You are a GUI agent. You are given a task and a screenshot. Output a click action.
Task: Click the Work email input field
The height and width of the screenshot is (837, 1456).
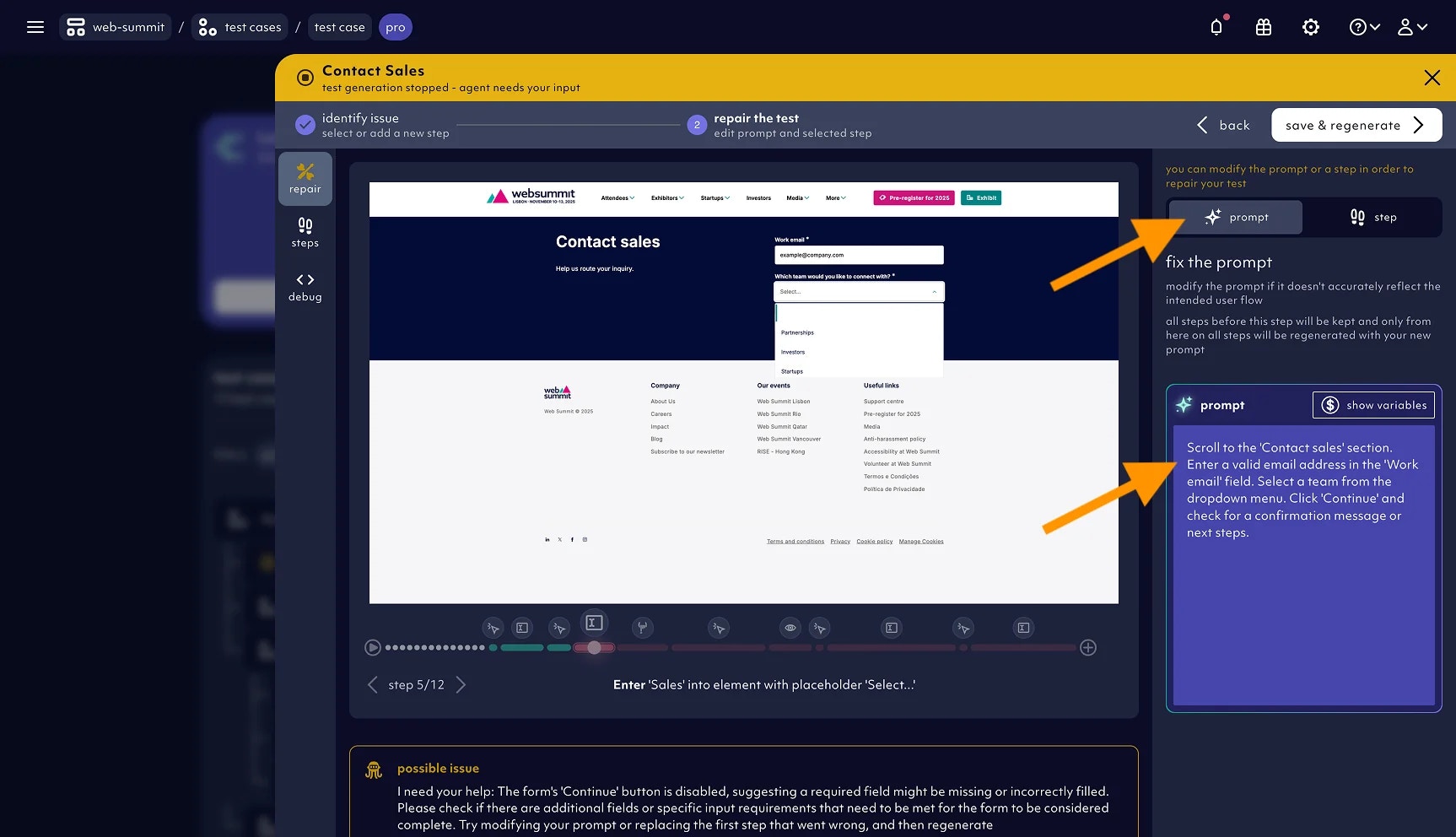(859, 255)
